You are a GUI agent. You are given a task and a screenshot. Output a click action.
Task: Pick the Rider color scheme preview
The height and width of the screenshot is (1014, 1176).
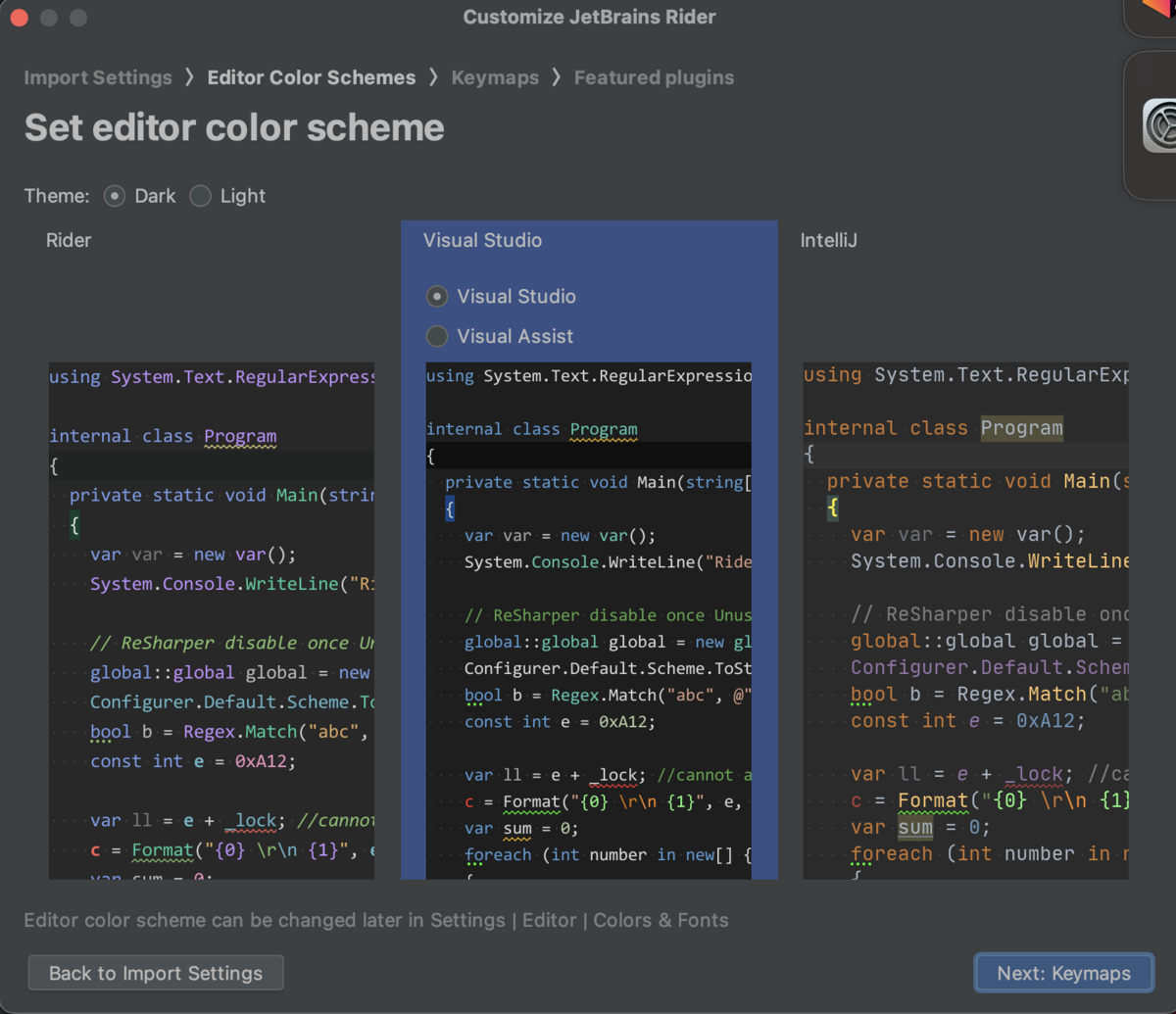pos(212,620)
